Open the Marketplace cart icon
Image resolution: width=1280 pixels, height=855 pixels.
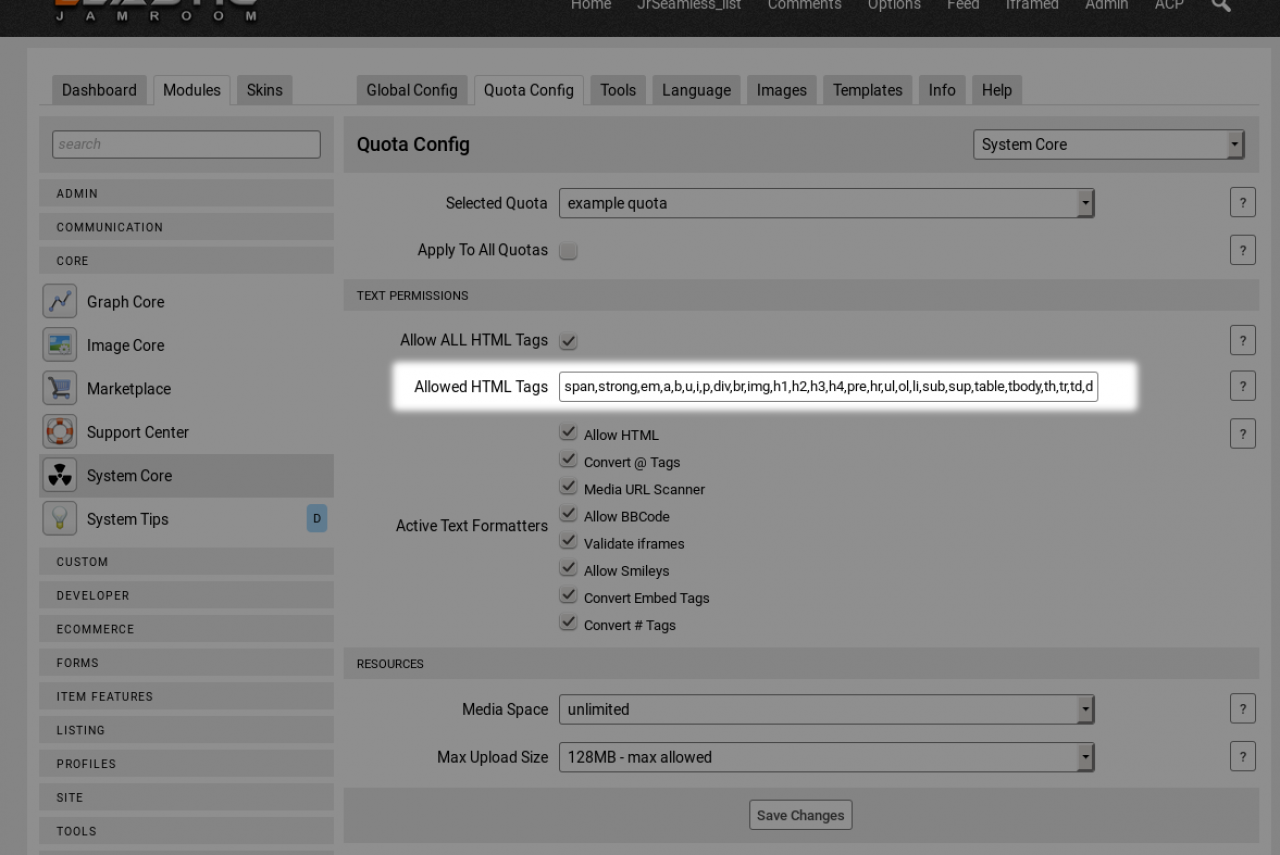pos(60,388)
